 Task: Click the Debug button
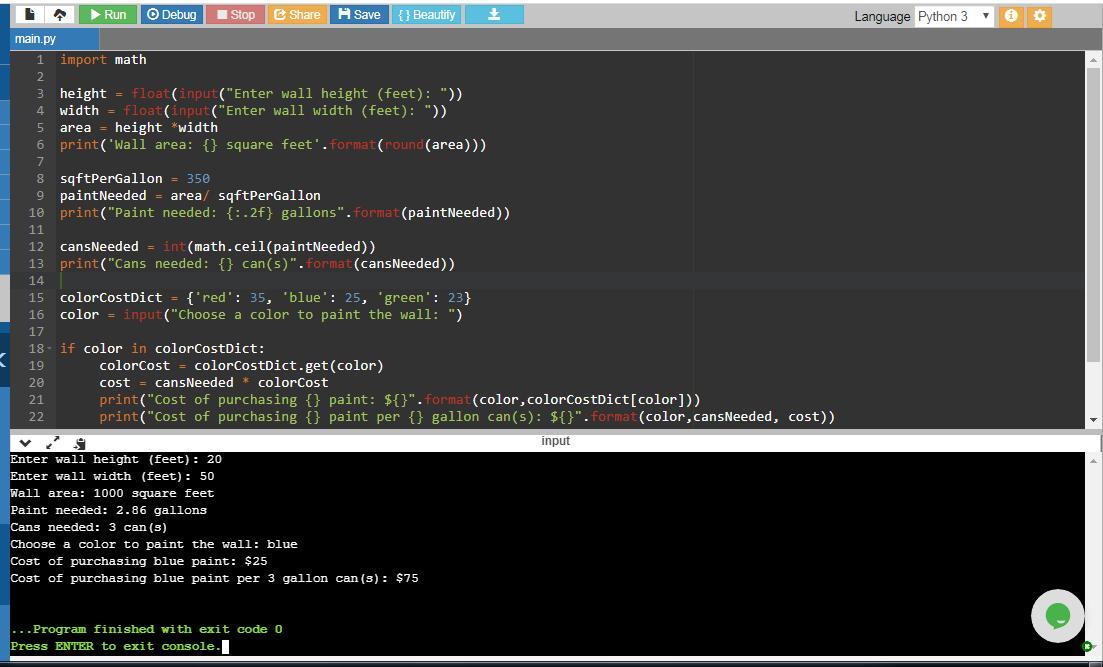171,15
